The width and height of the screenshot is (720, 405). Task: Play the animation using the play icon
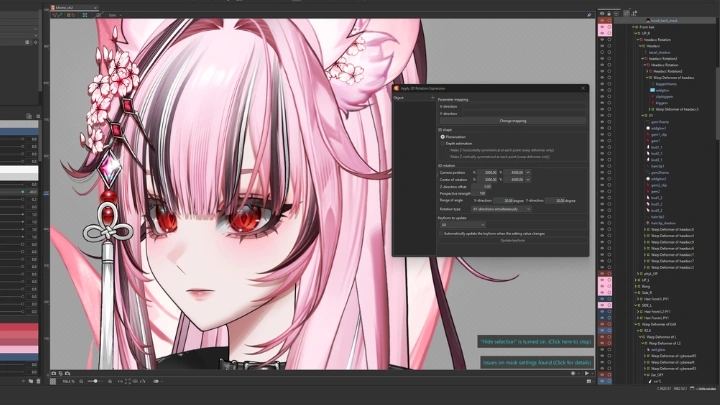586,374
